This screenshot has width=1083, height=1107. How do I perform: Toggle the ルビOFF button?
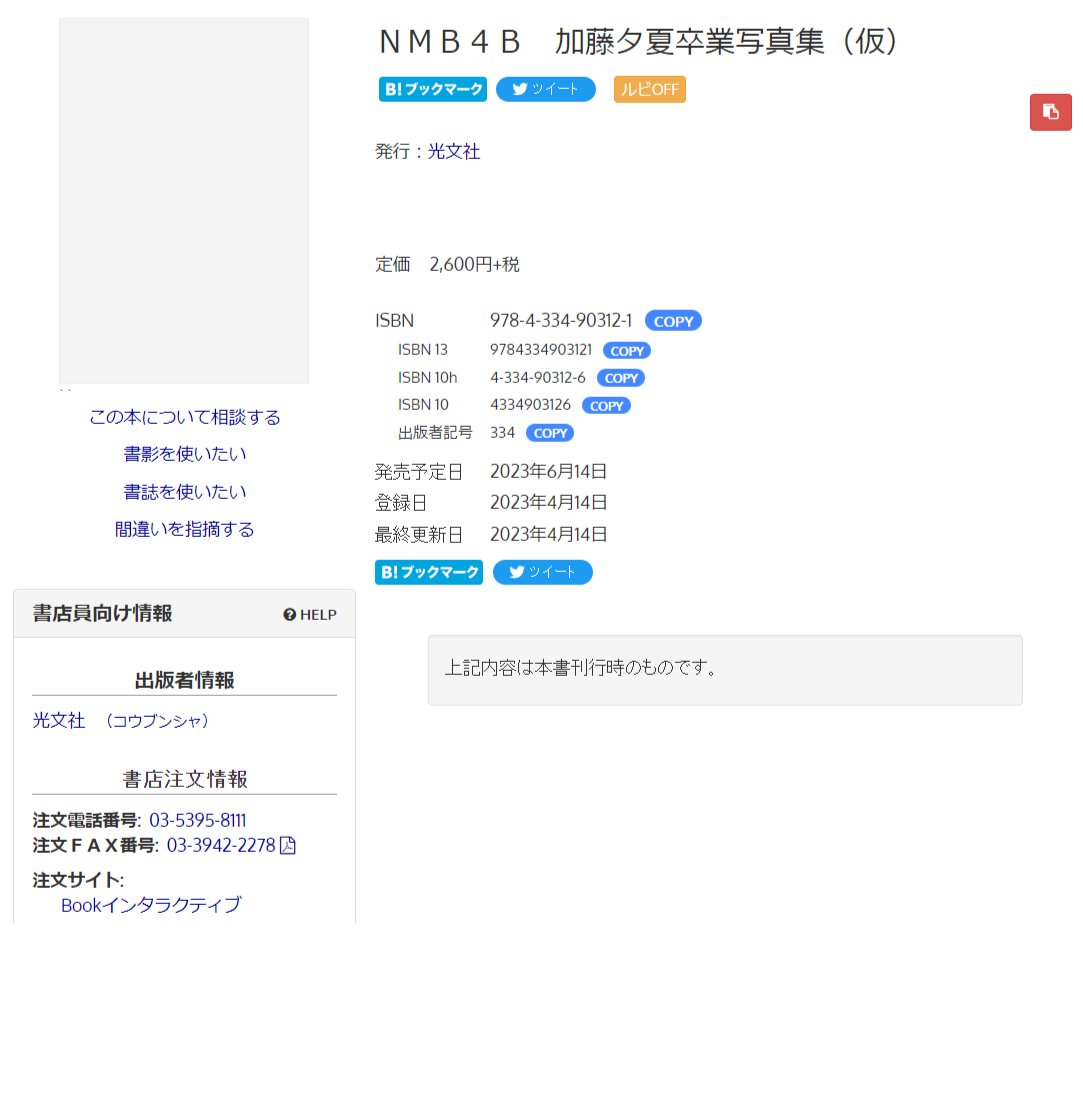650,90
